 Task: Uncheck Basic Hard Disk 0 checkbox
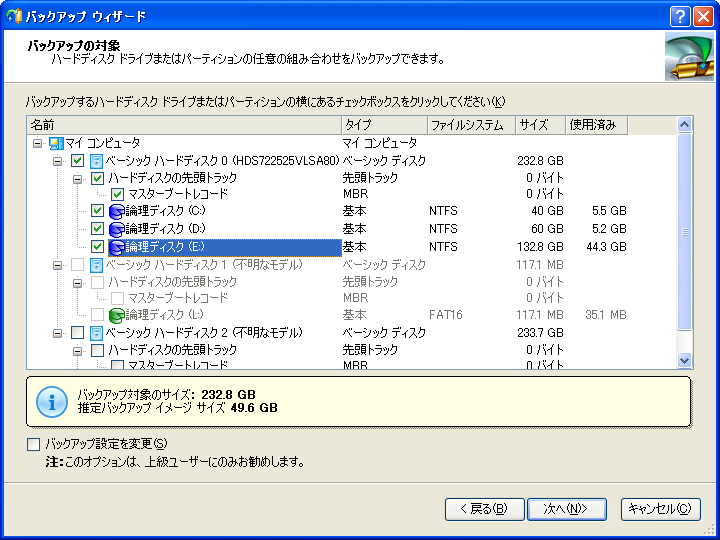coord(78,161)
